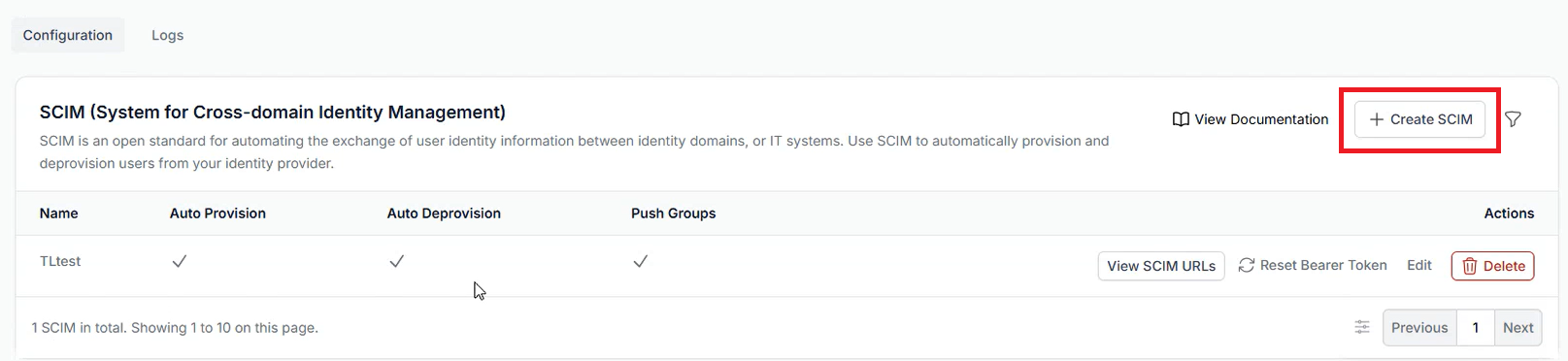
Task: Click the SCIM section heading text
Action: tap(273, 113)
